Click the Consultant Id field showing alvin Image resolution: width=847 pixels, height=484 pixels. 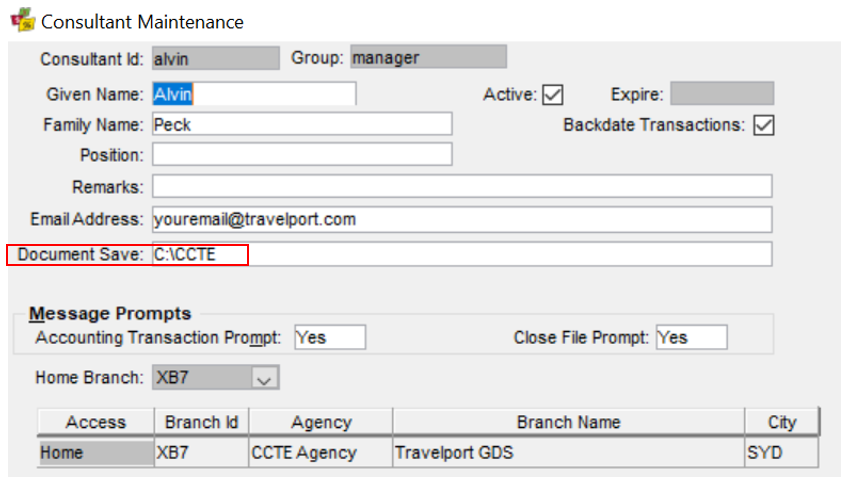tap(216, 58)
